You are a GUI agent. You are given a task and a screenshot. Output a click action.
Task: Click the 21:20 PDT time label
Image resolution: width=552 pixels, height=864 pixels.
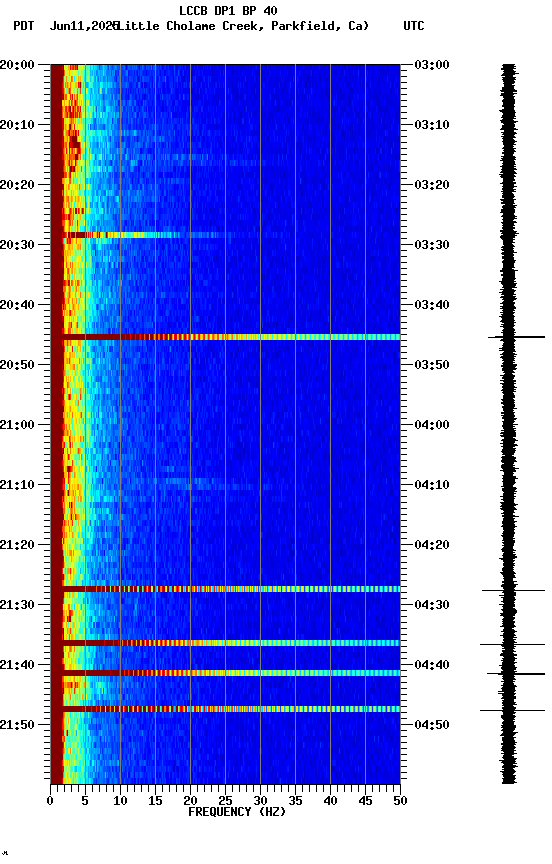point(17,545)
